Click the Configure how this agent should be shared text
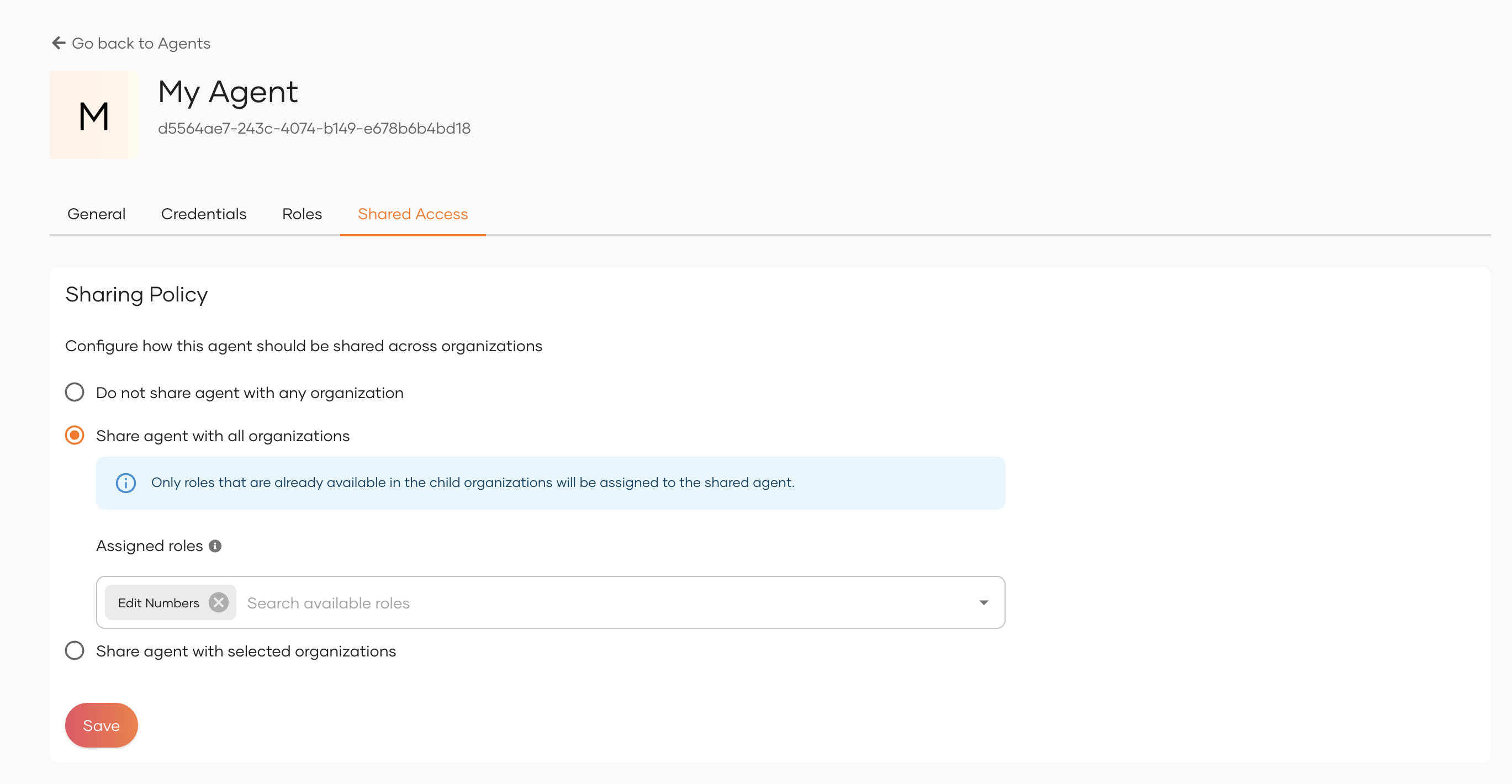Viewport: 1512px width, 784px height. point(304,346)
